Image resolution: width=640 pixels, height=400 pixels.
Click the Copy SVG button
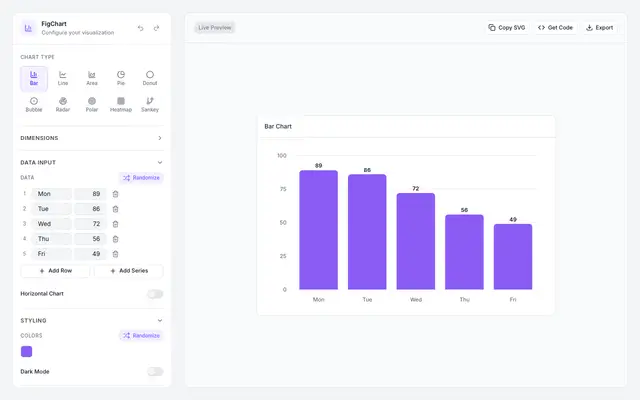click(x=507, y=28)
